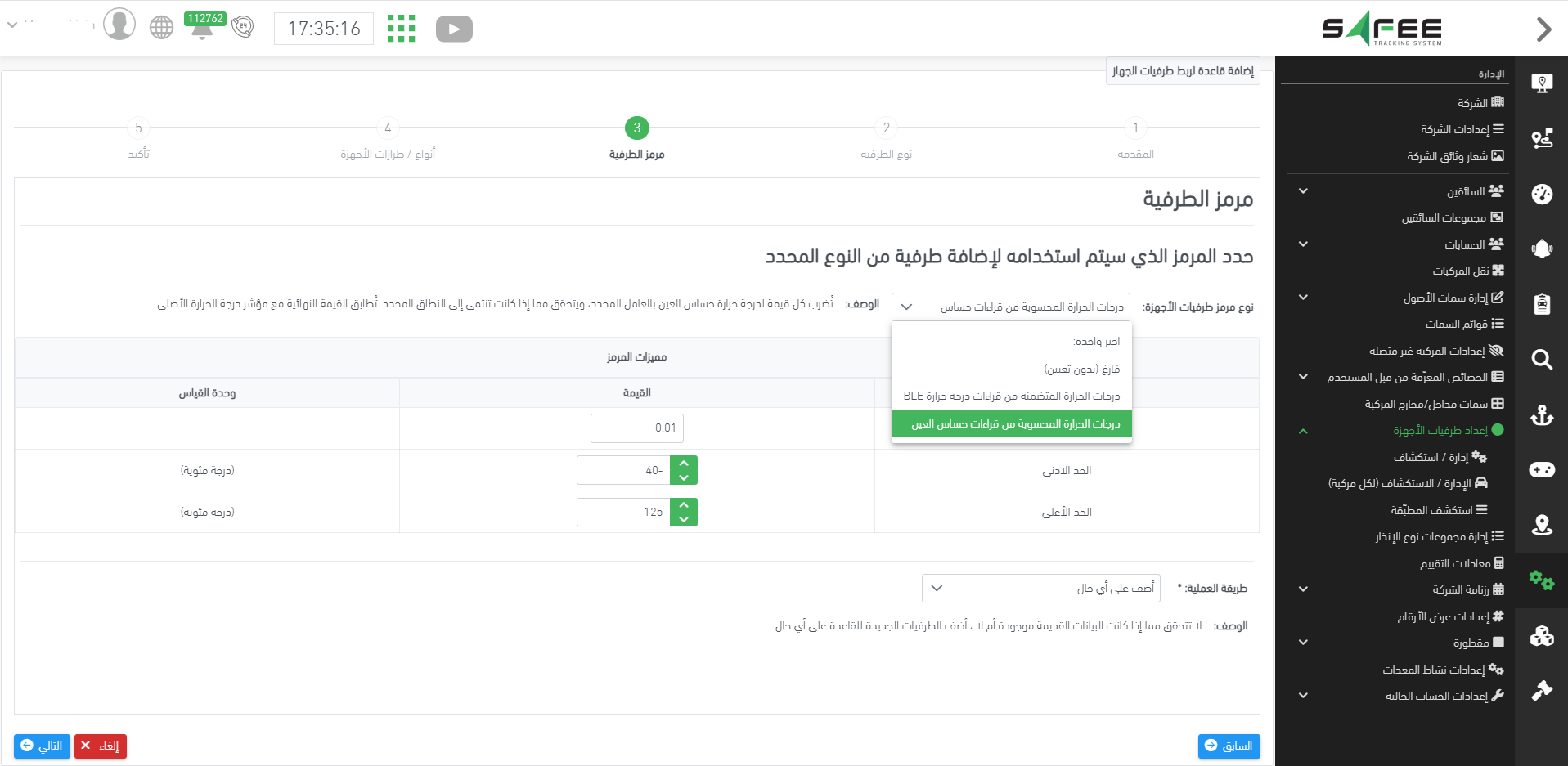Select the BLE temperature readings option
Screen dimensions: 1568x766
[1012, 396]
